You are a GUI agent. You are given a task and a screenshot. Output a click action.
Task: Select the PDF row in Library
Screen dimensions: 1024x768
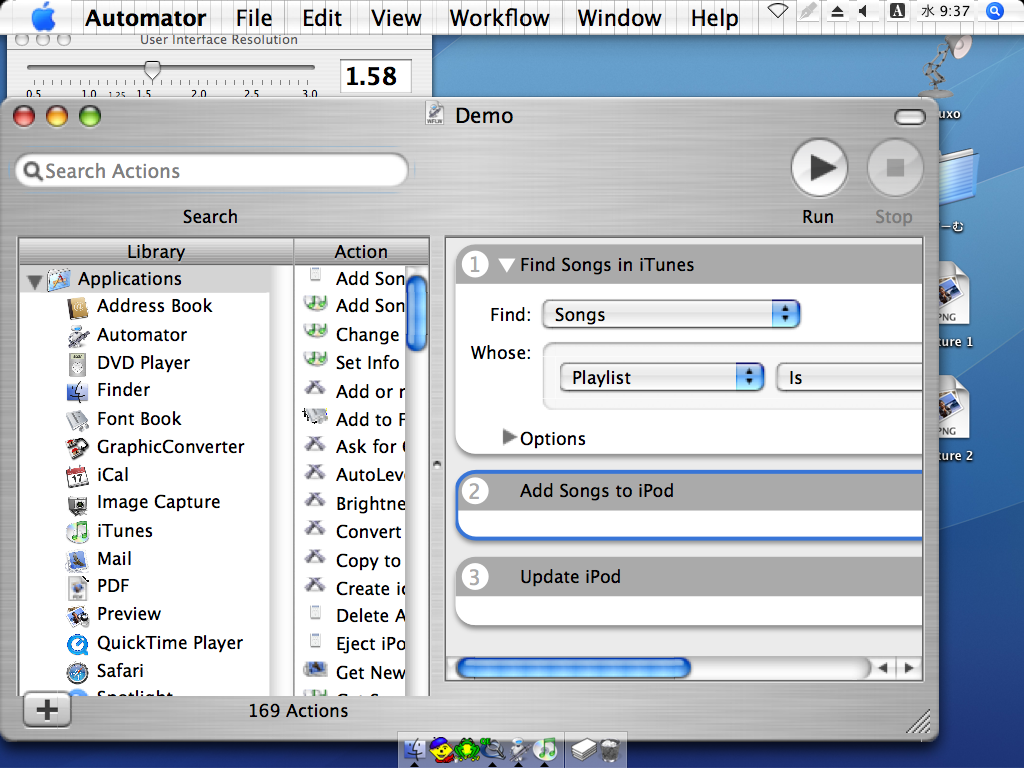pyautogui.click(x=144, y=587)
